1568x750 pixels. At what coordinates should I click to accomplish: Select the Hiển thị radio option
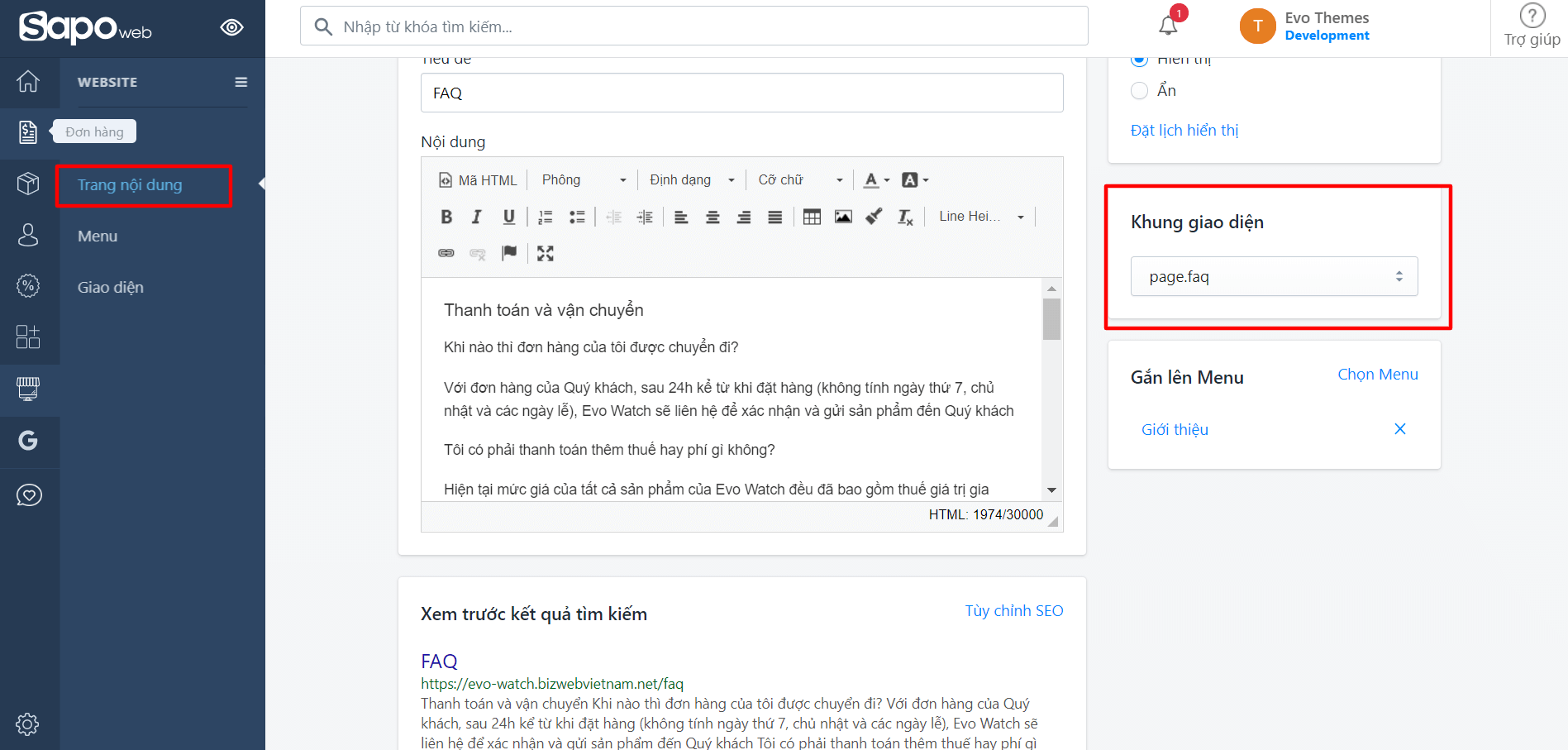click(x=1140, y=60)
